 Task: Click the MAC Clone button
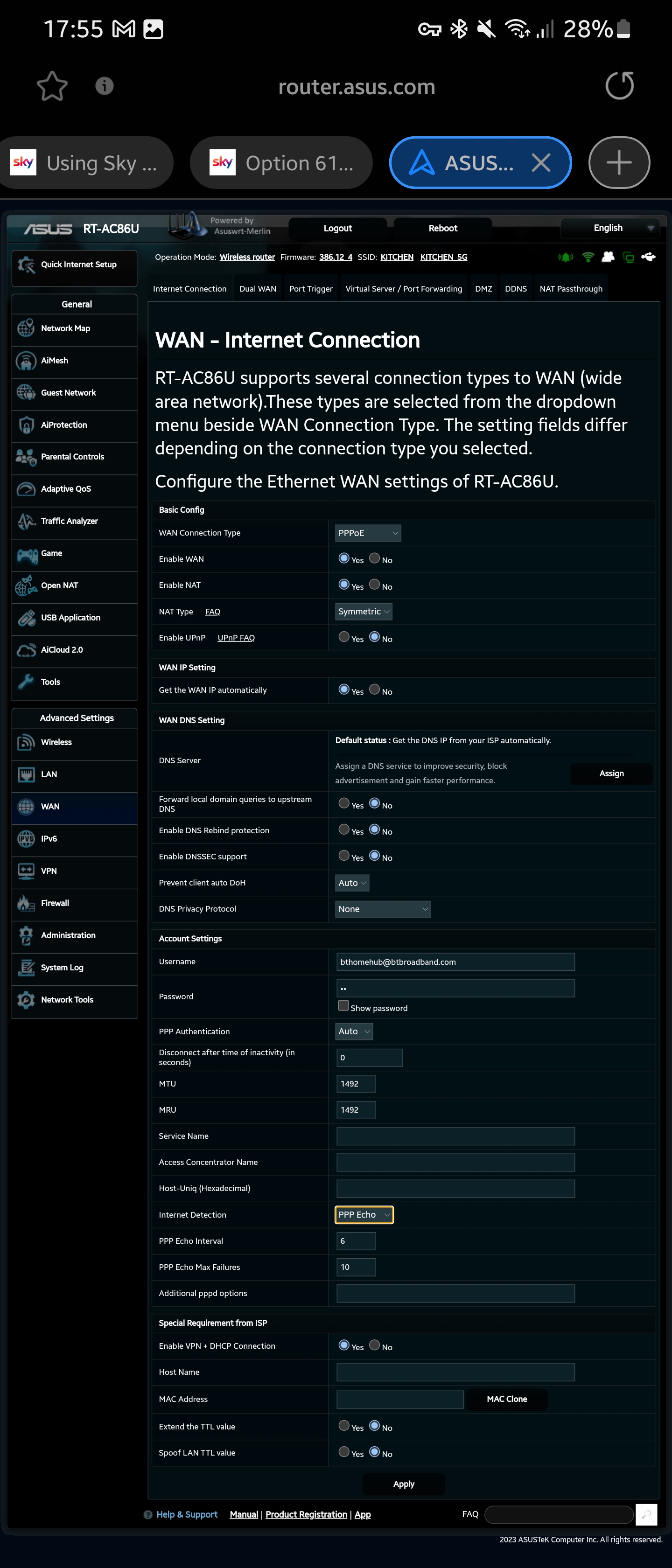pos(506,1400)
